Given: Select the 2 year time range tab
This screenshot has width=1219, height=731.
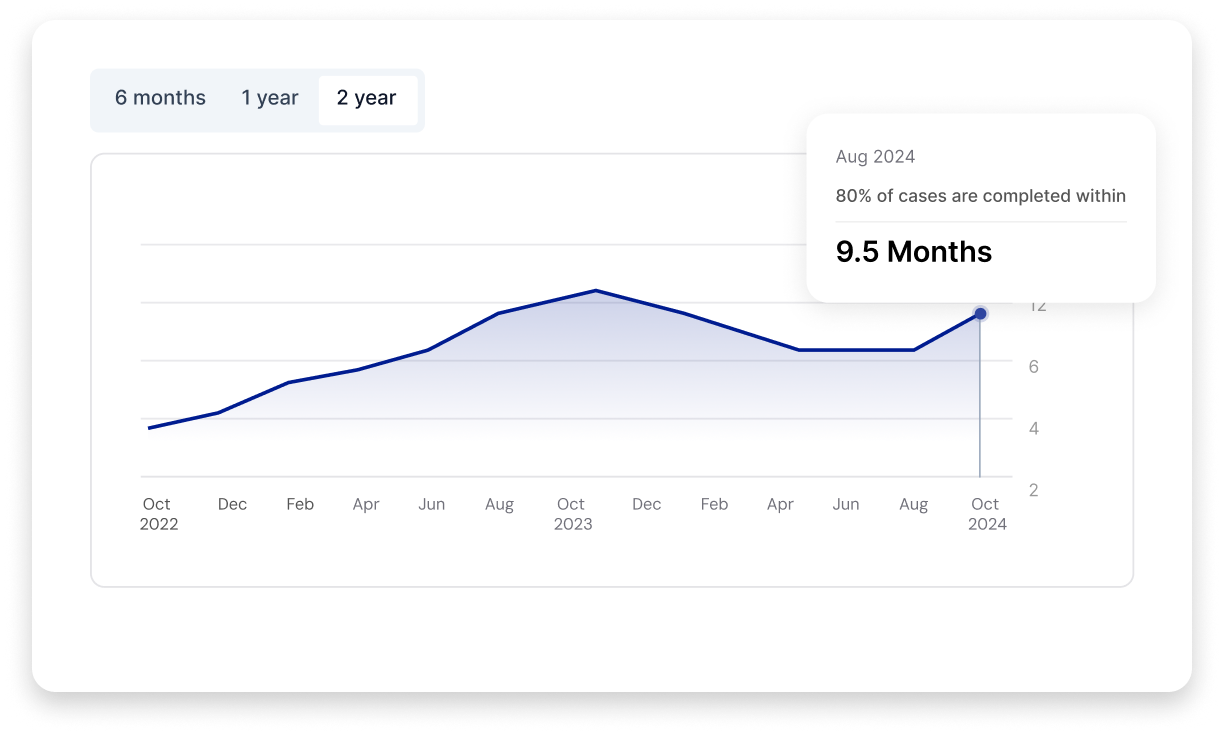Looking at the screenshot, I should pos(367,99).
